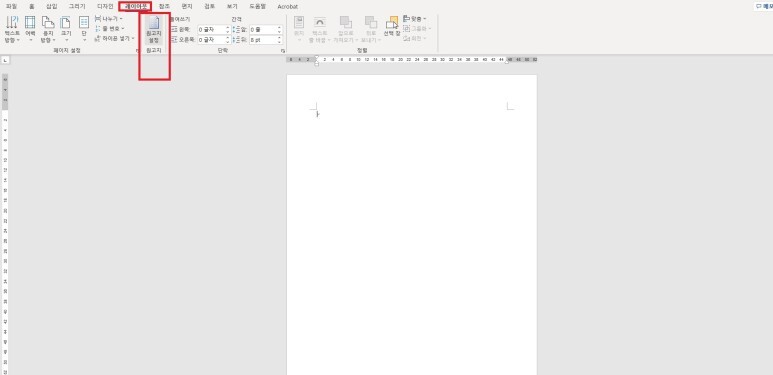Switch to the 참조 (References) tab
Viewport: 773px width, 375px height.
164,6
